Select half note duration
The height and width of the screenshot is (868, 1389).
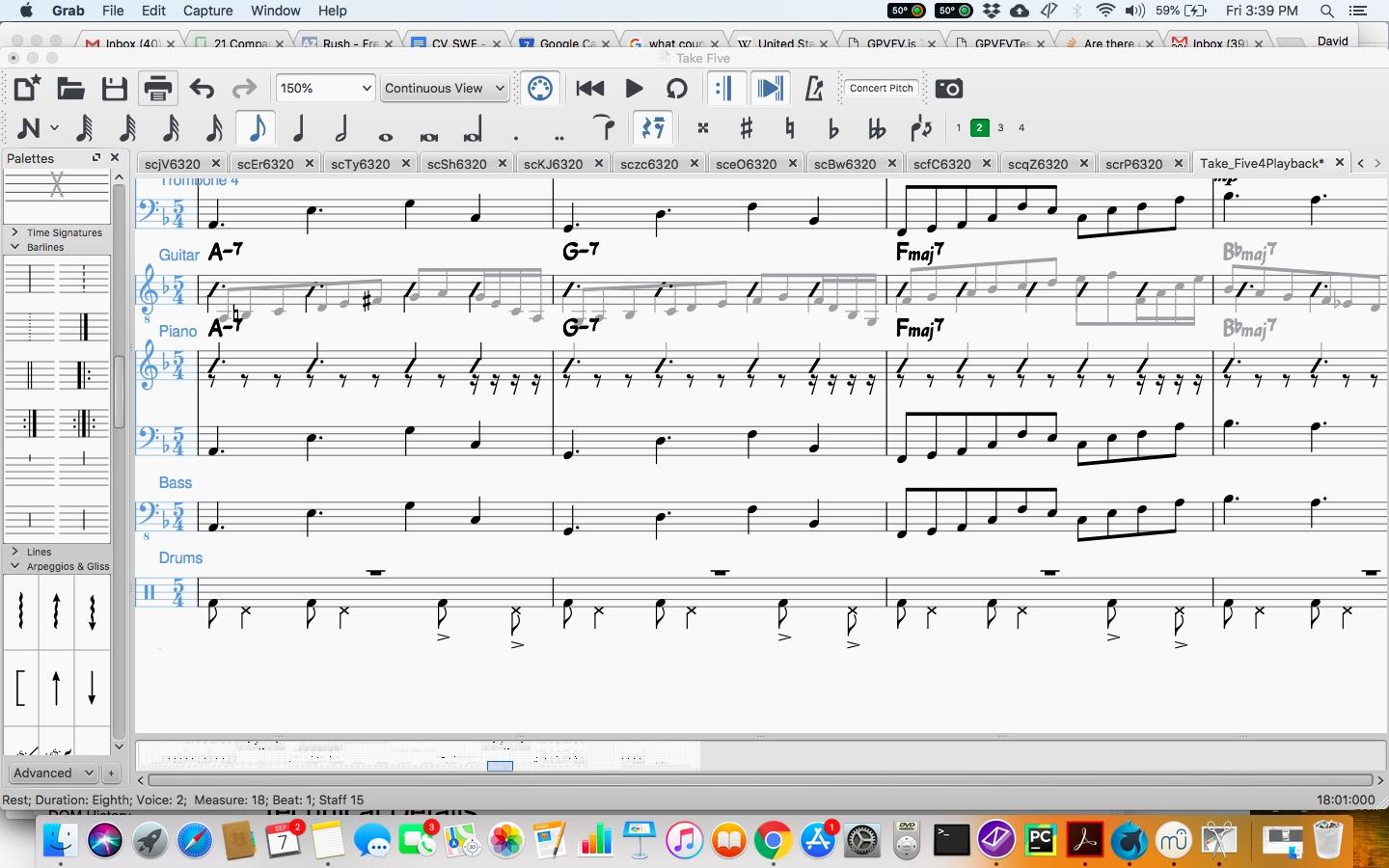pyautogui.click(x=341, y=128)
